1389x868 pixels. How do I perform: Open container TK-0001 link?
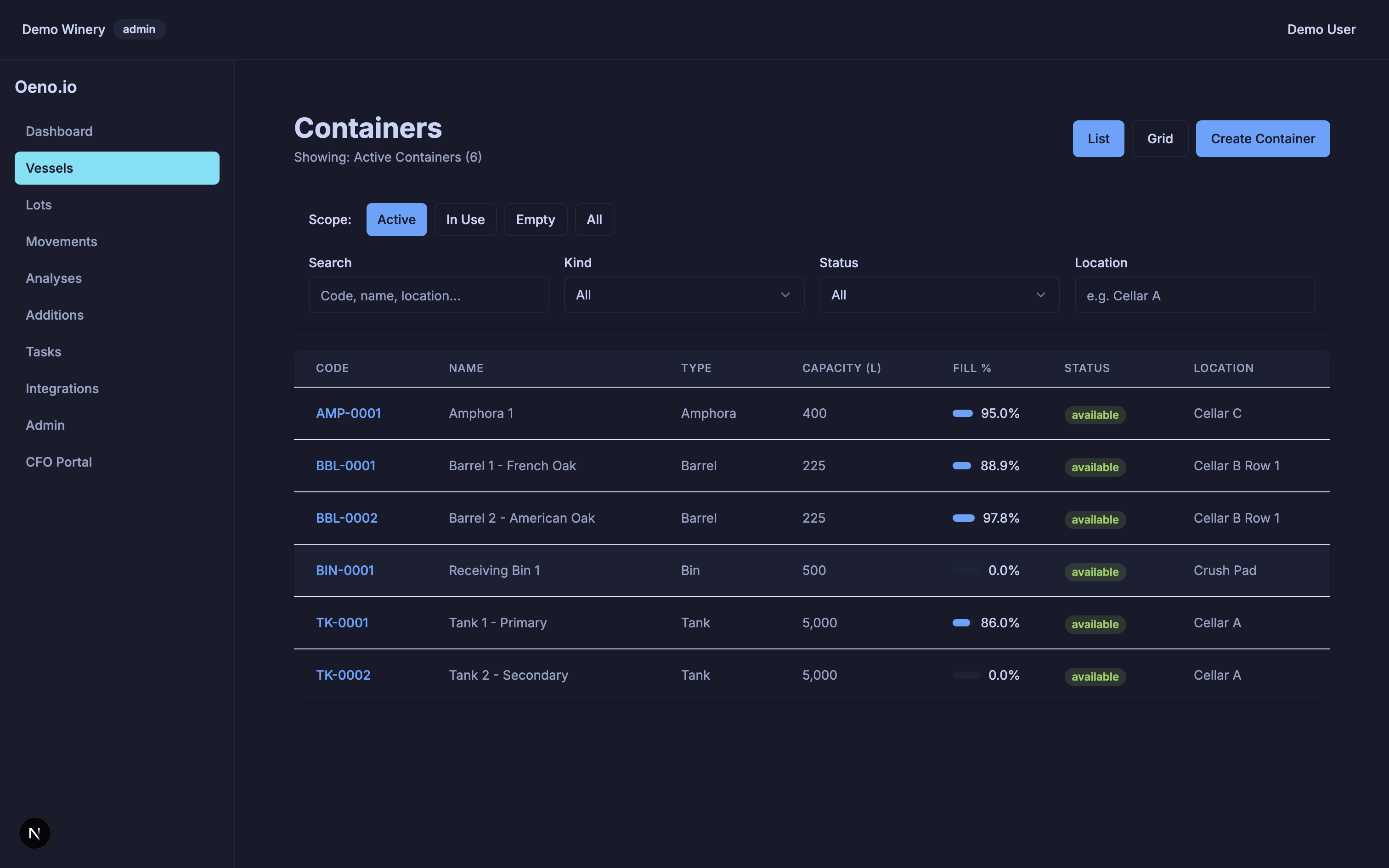[x=342, y=622]
